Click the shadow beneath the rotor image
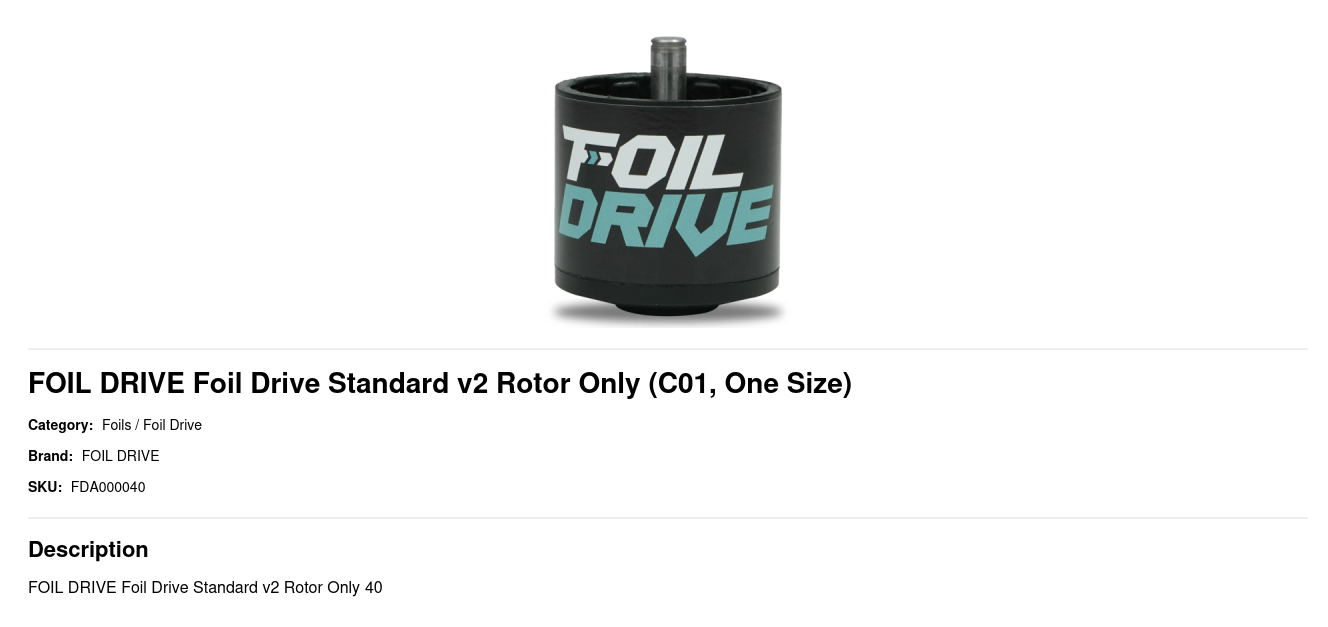 [x=667, y=318]
